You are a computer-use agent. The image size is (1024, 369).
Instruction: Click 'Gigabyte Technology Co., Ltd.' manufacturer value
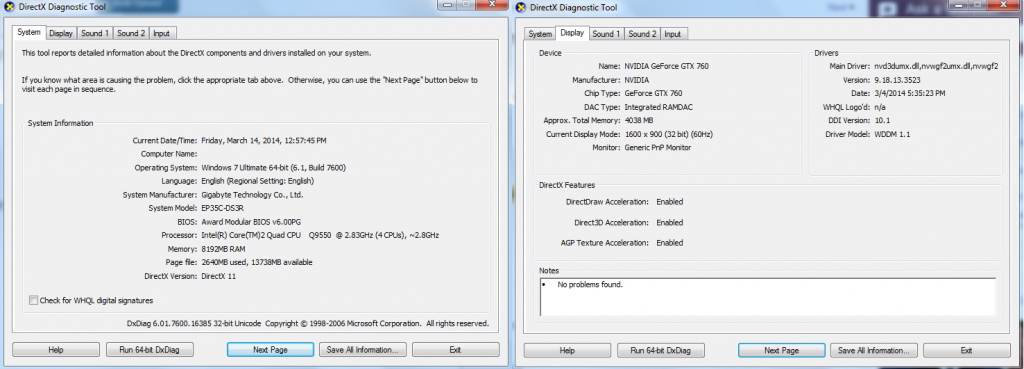252,195
